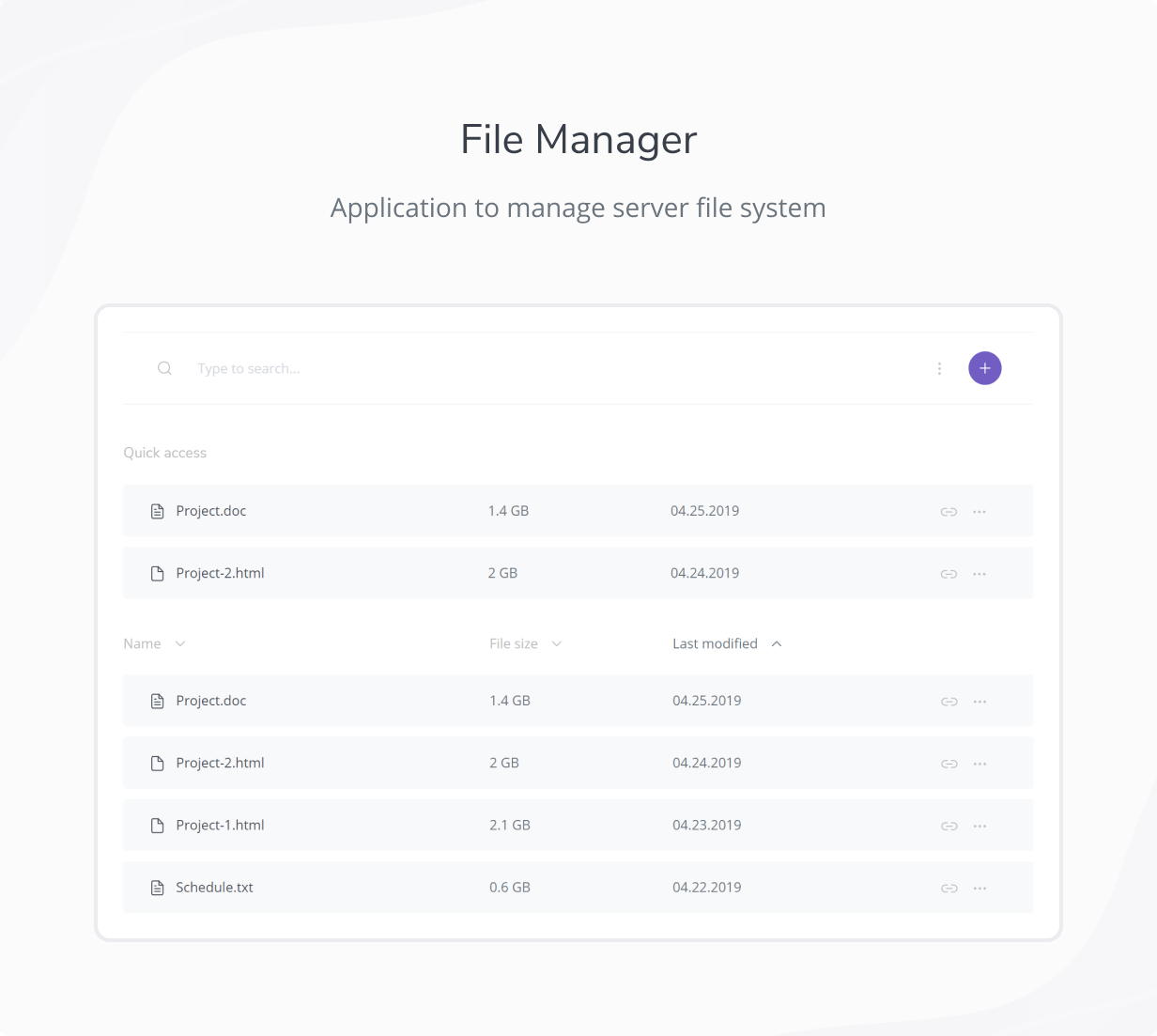The height and width of the screenshot is (1036, 1157).
Task: Open the more options menu for Project-2.html in Quick access
Action: coord(980,573)
